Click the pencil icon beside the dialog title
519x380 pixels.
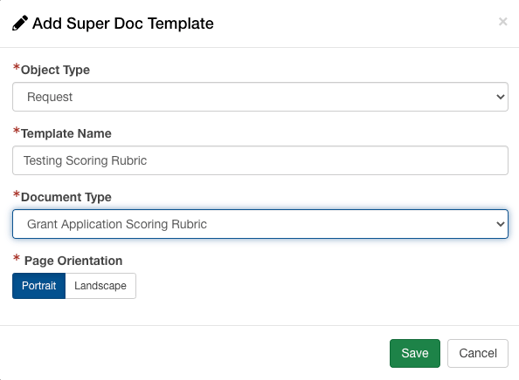pos(20,23)
